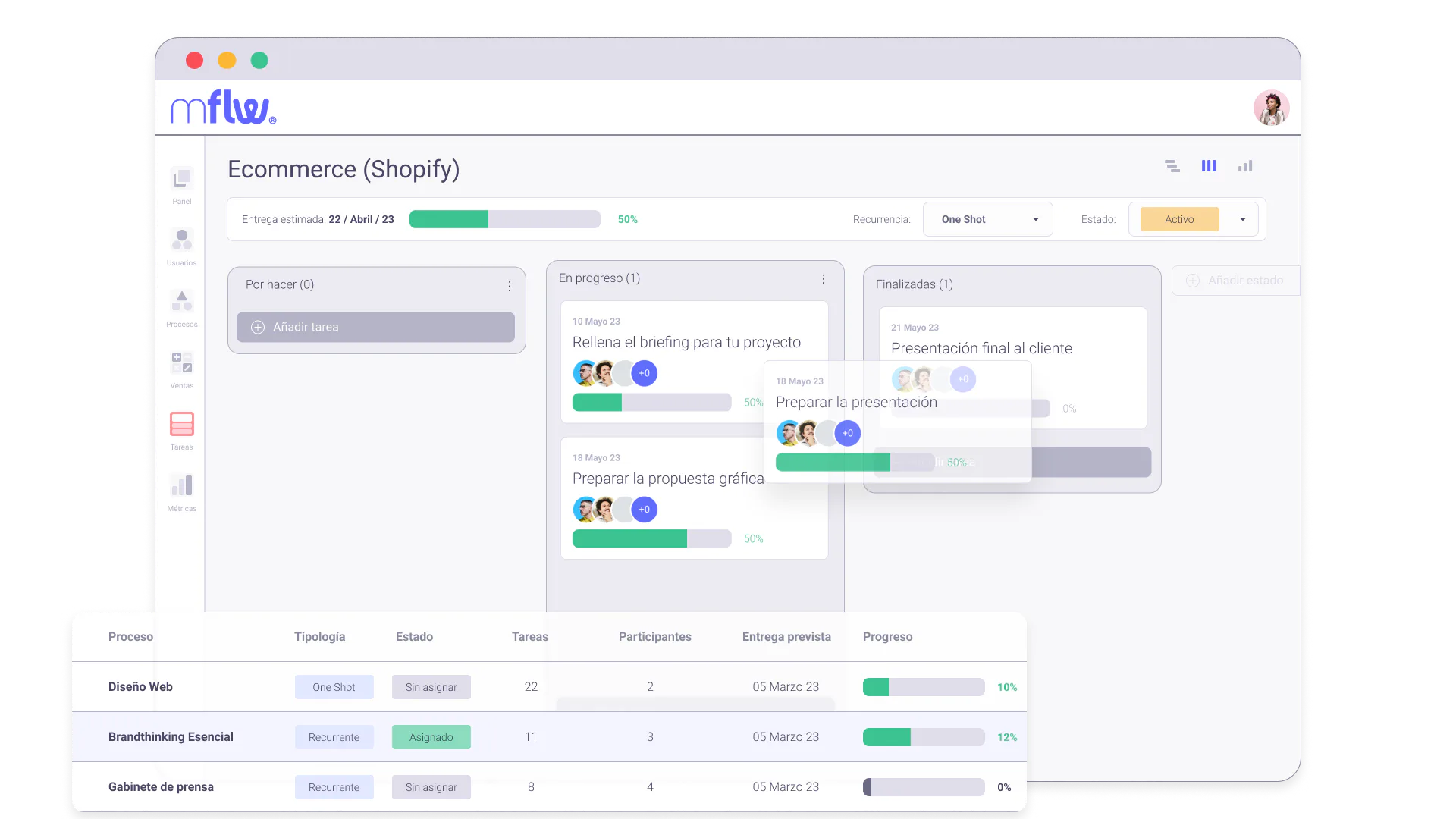Open options menu for Por hacer column
Screen dimensions: 1456x819
pos(509,286)
